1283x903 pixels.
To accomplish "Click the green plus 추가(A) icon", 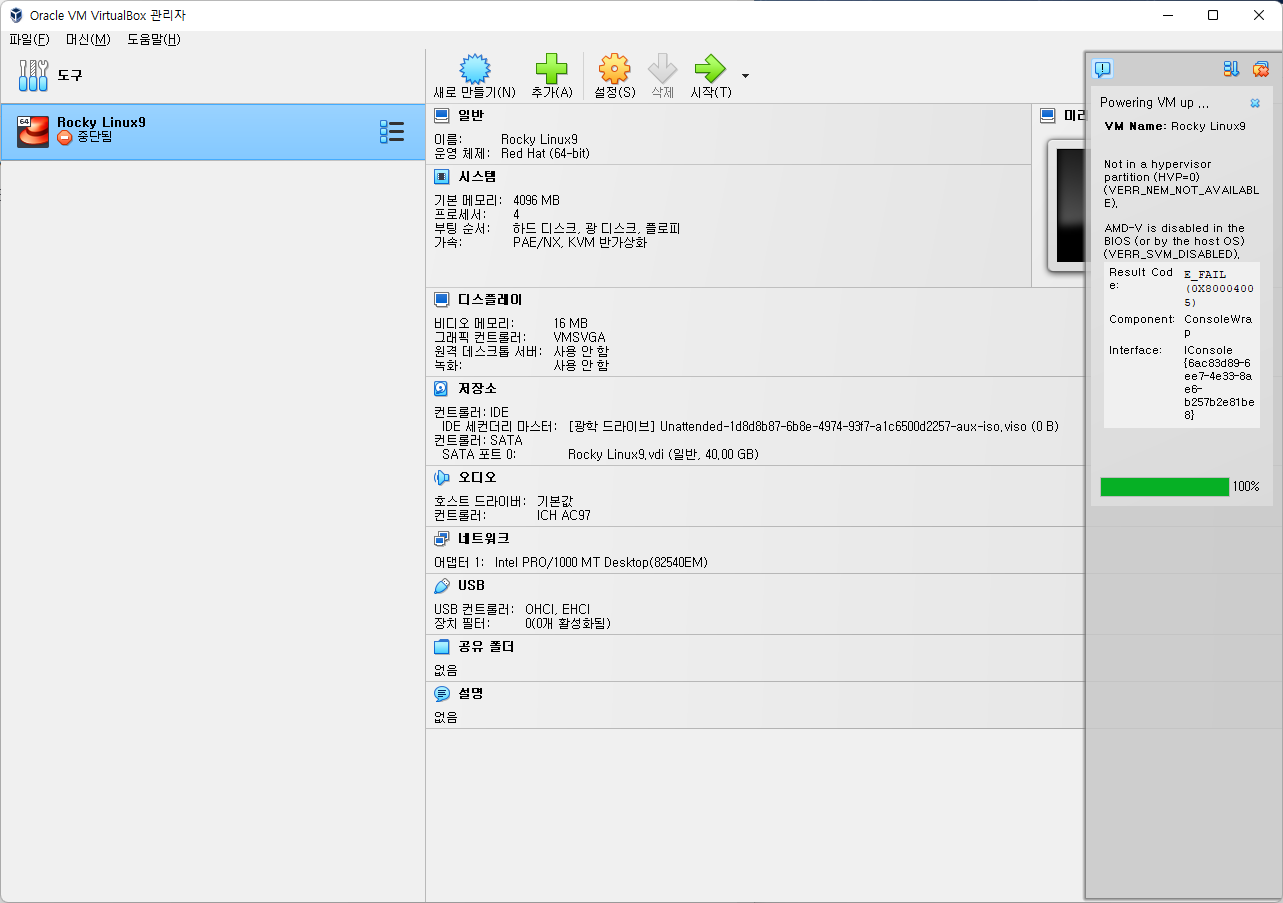I will point(551,69).
